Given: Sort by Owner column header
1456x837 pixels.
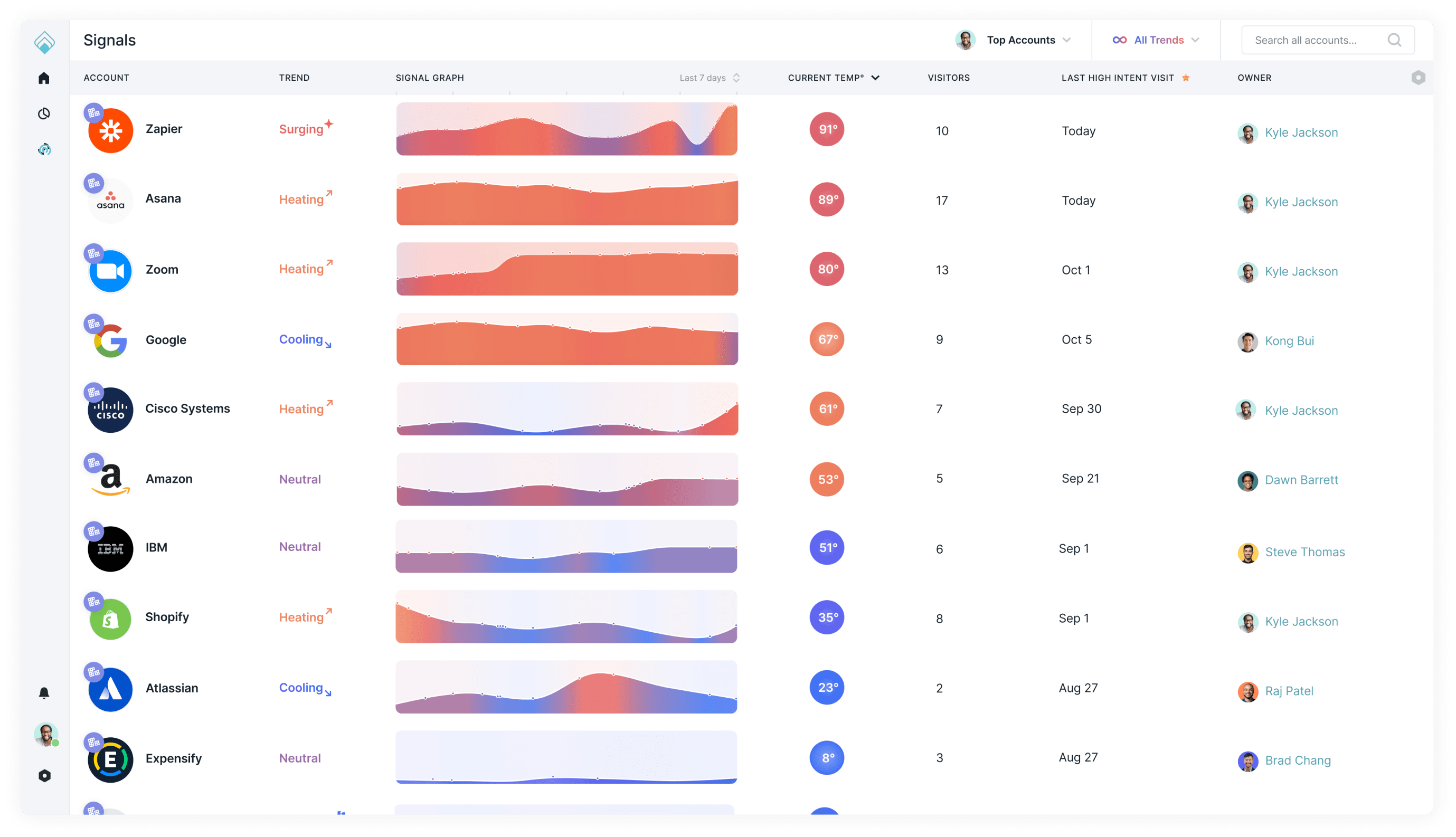Looking at the screenshot, I should point(1254,78).
